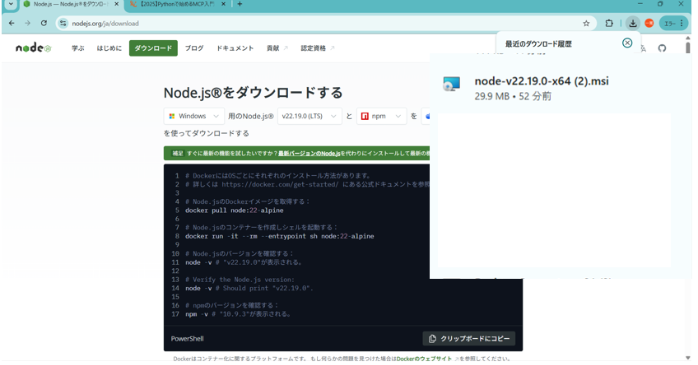
Task: Open the 認定資格 external link
Action: [317, 48]
